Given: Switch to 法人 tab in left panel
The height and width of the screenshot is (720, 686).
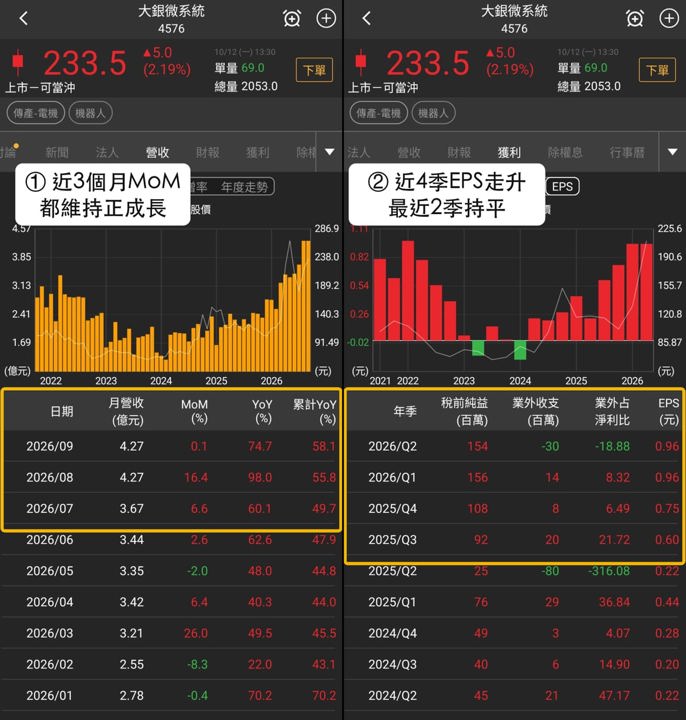Looking at the screenshot, I should coord(107,152).
